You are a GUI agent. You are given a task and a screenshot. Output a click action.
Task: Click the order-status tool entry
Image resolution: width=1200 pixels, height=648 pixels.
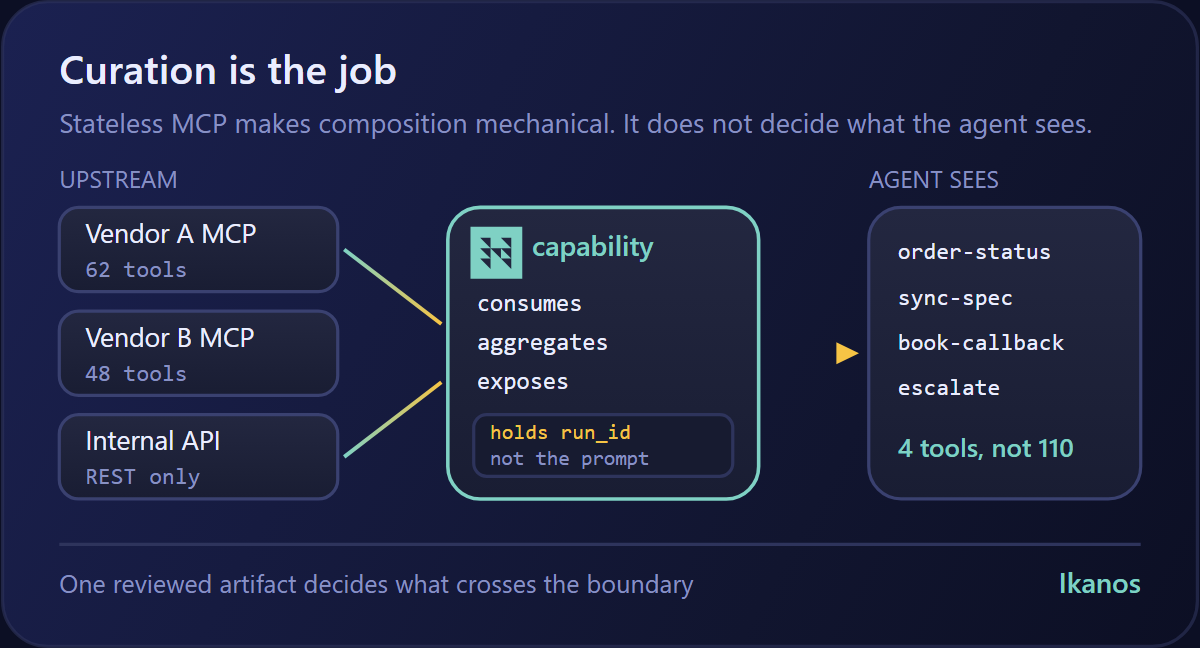coord(974,252)
